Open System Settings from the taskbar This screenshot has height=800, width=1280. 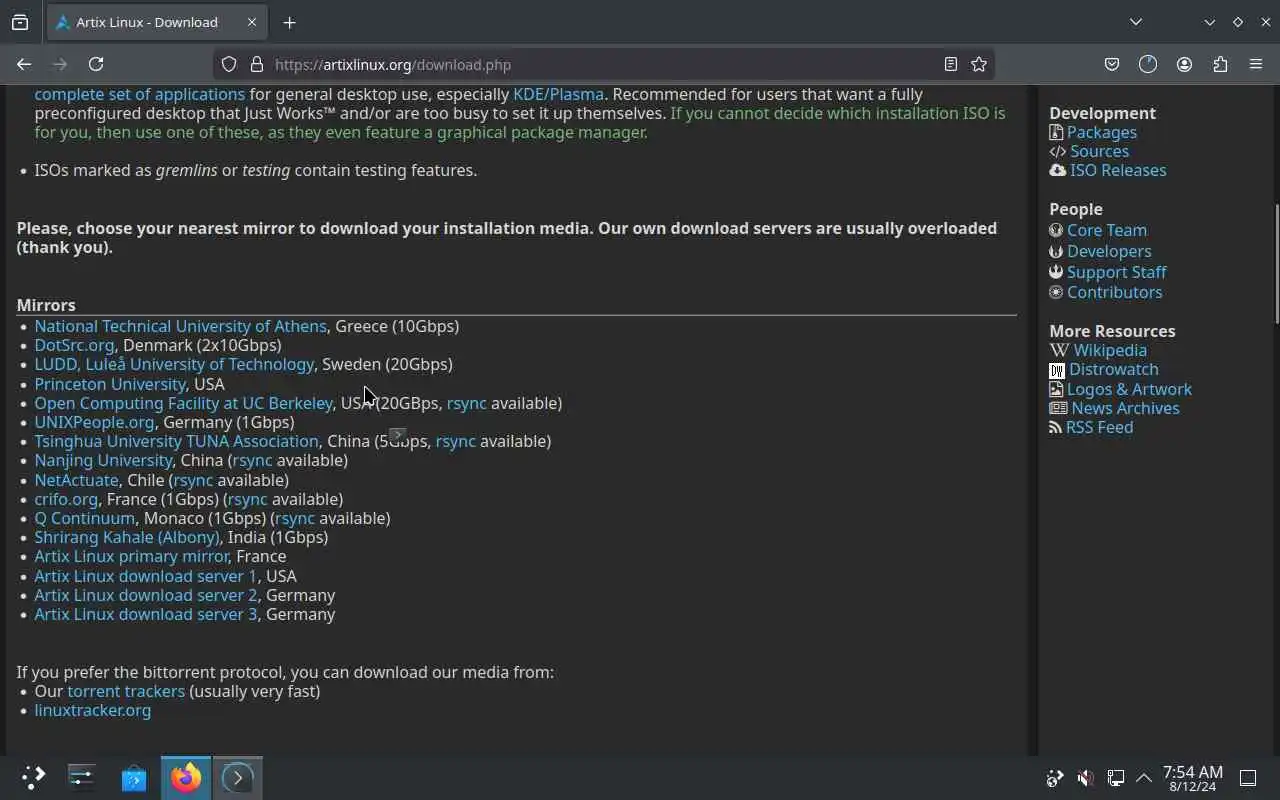pyautogui.click(x=82, y=778)
